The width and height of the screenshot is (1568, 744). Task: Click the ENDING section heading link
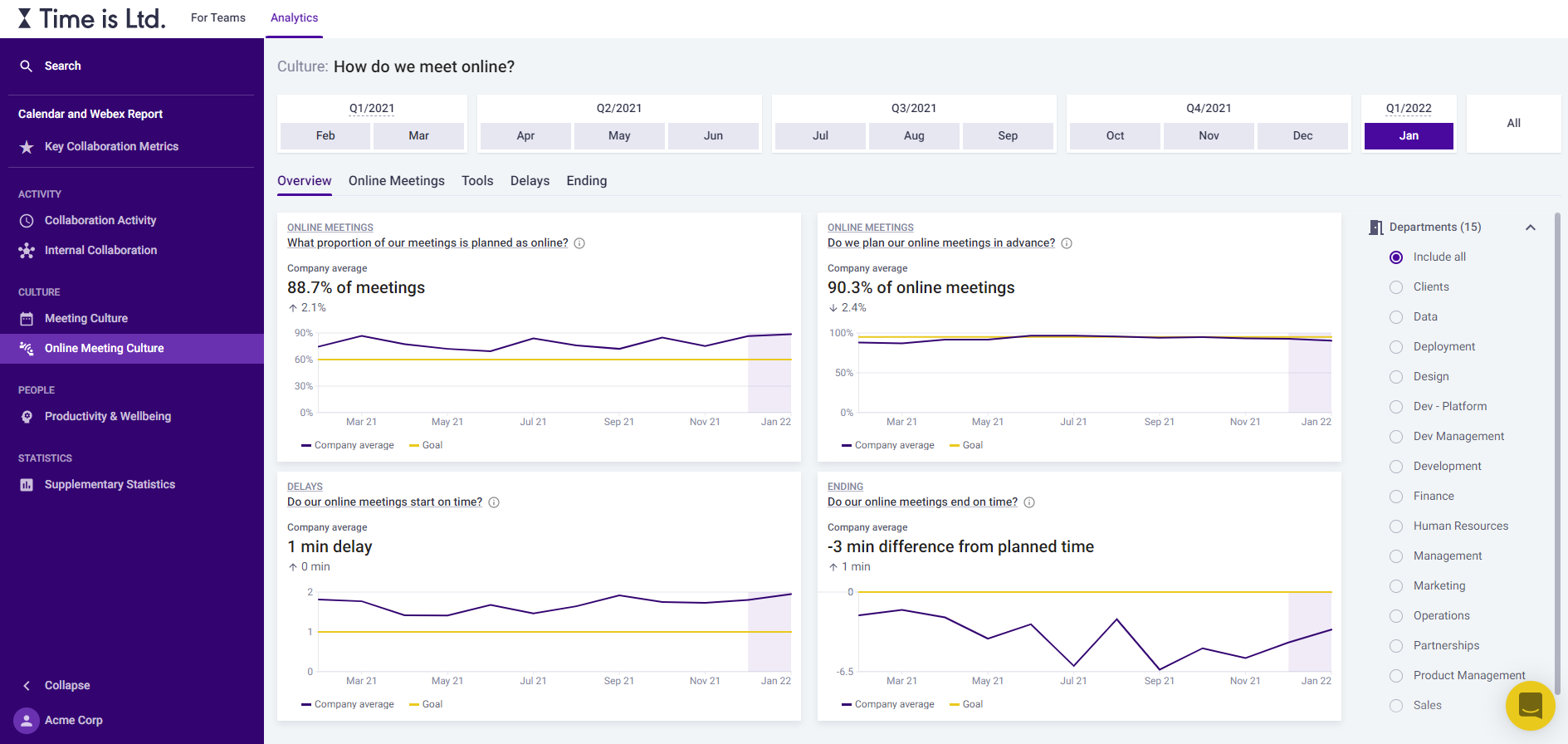(x=845, y=487)
